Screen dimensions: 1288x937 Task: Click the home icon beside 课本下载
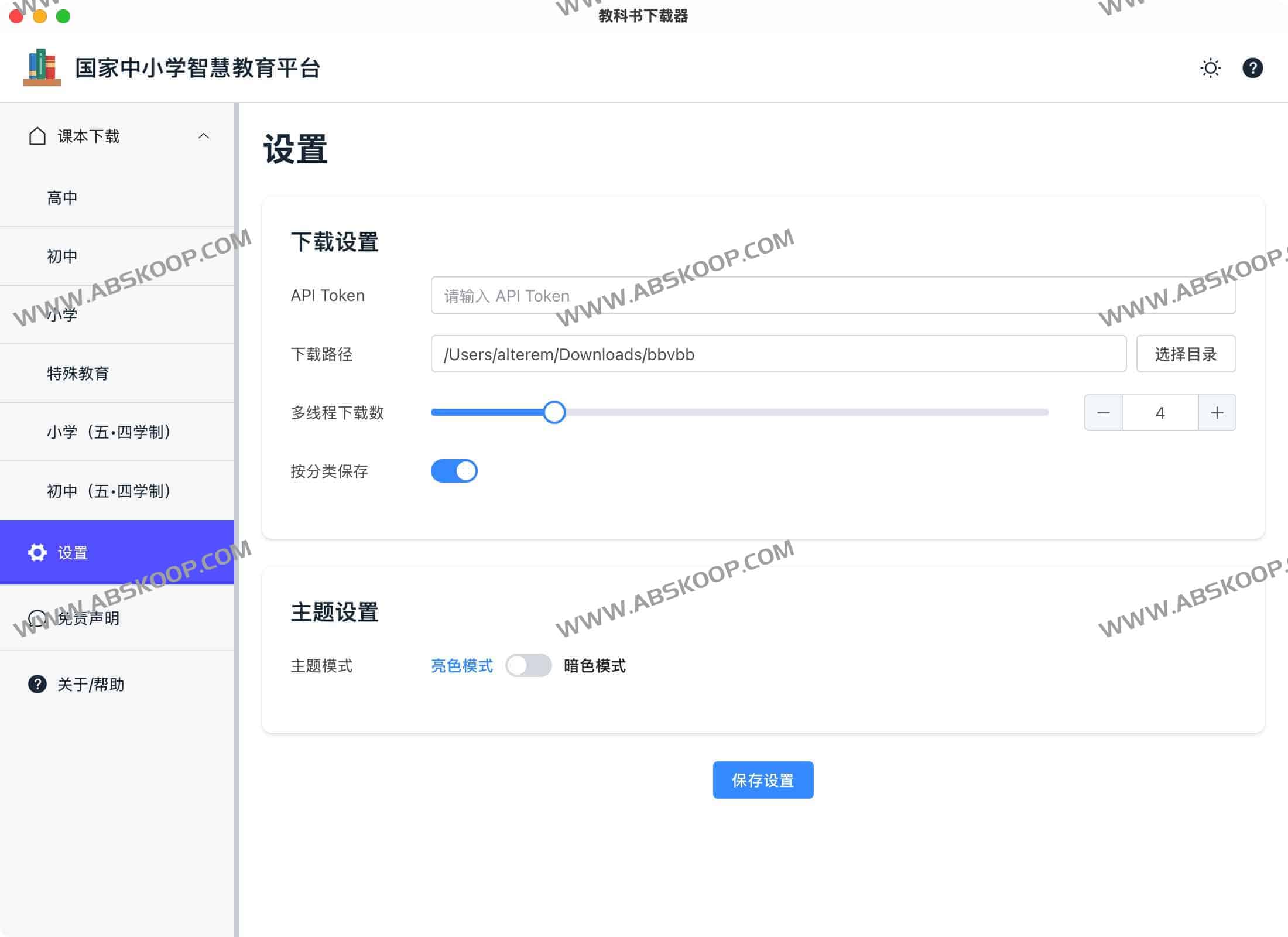(37, 136)
